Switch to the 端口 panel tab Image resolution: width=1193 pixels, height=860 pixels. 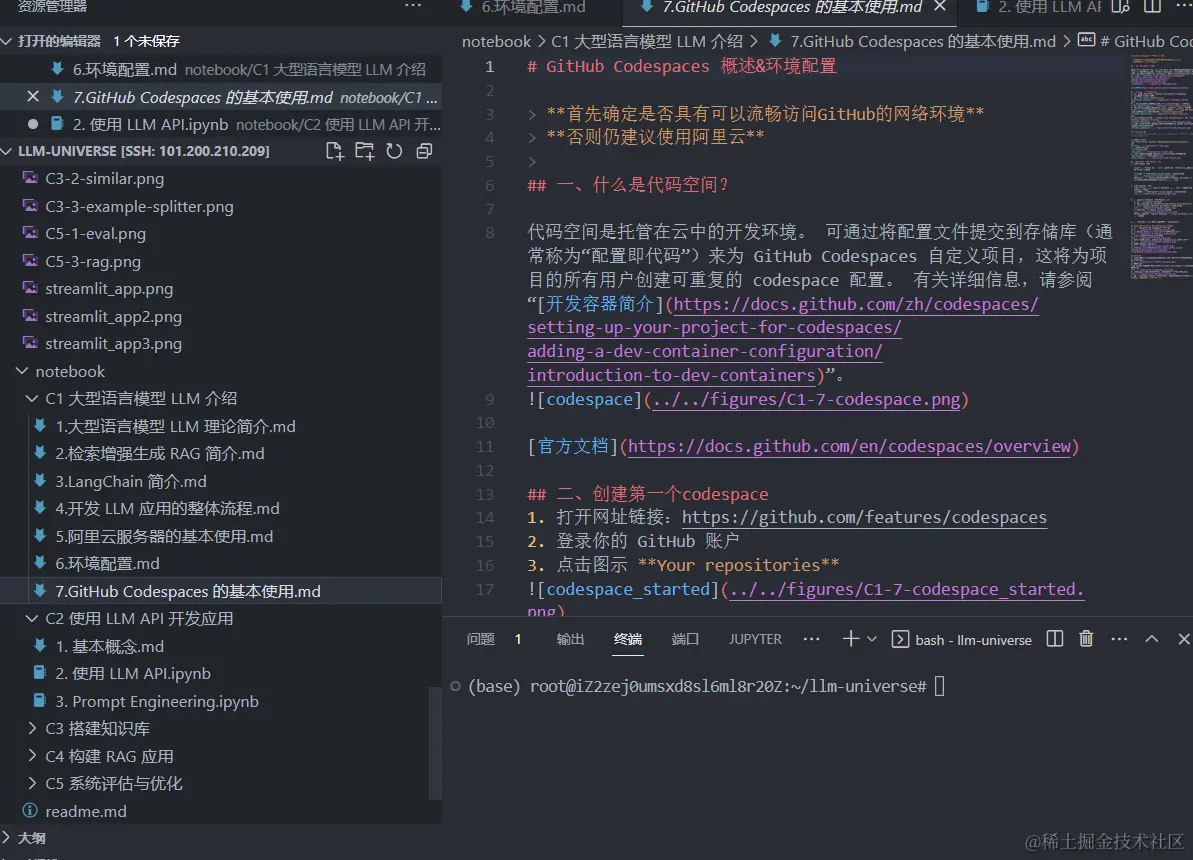tap(686, 639)
